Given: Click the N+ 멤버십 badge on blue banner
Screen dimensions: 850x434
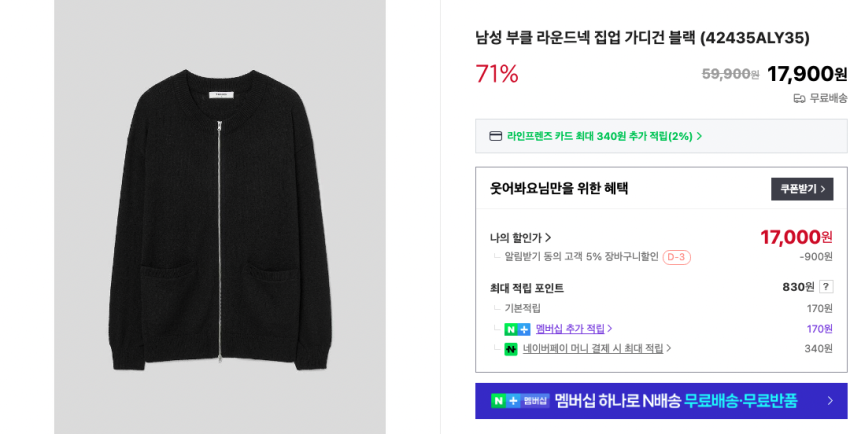Looking at the screenshot, I should coord(520,401).
